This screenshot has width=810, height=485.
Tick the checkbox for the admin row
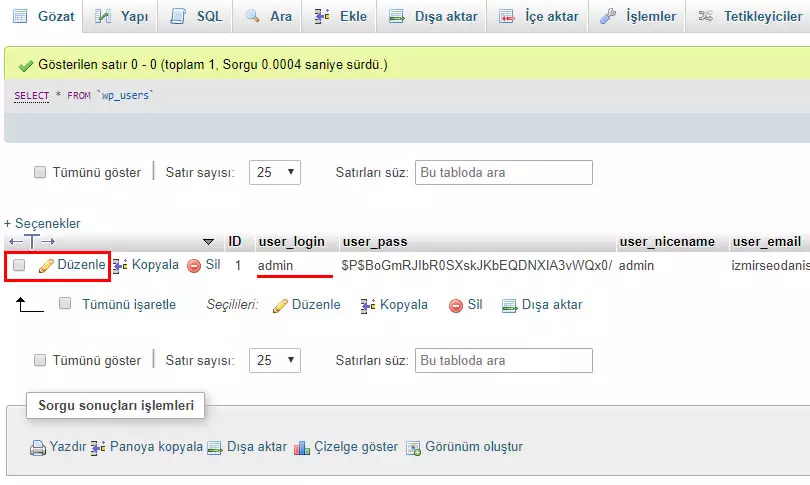[x=19, y=266]
